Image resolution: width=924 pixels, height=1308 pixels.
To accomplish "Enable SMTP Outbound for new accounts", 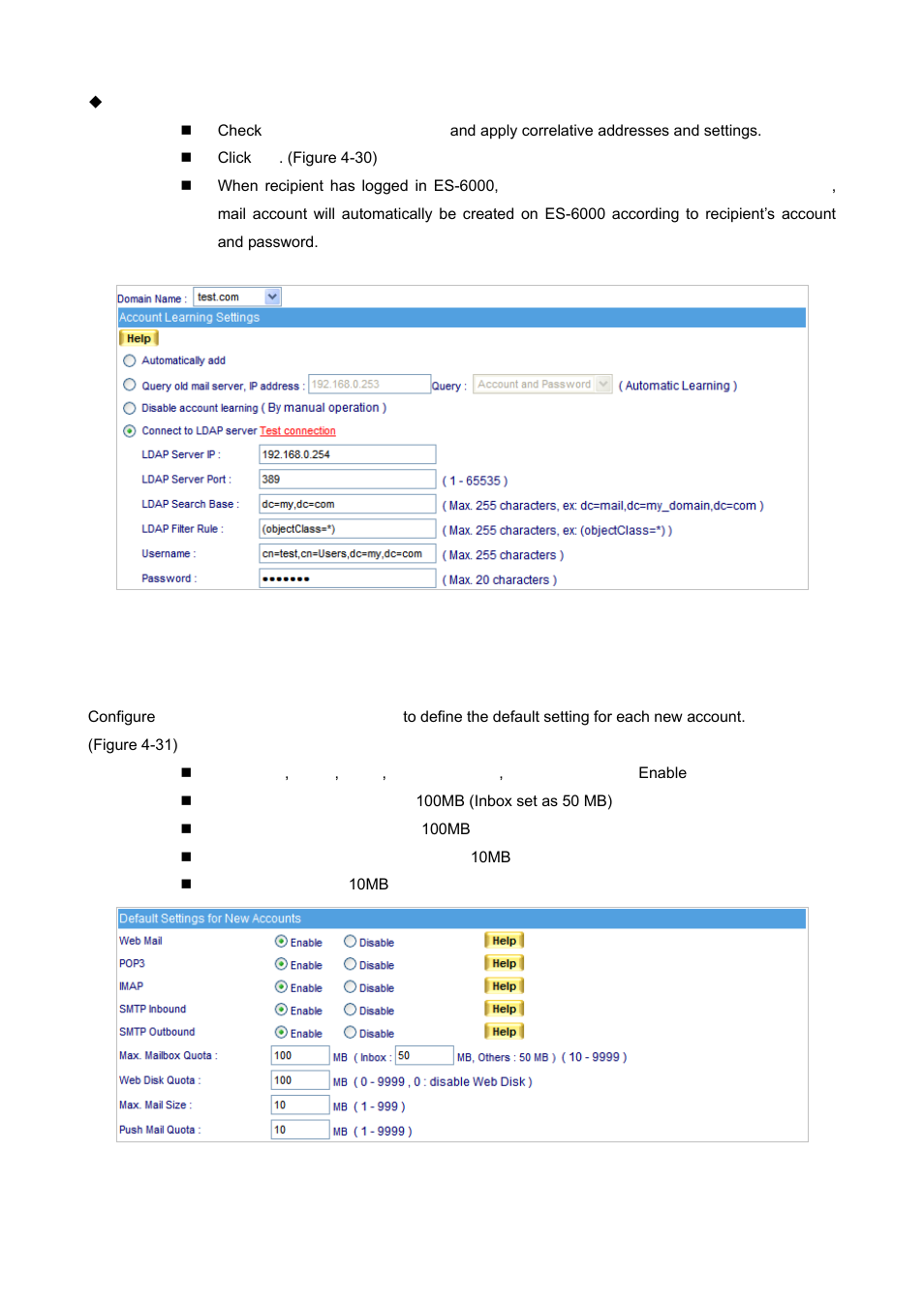I will [x=281, y=1033].
